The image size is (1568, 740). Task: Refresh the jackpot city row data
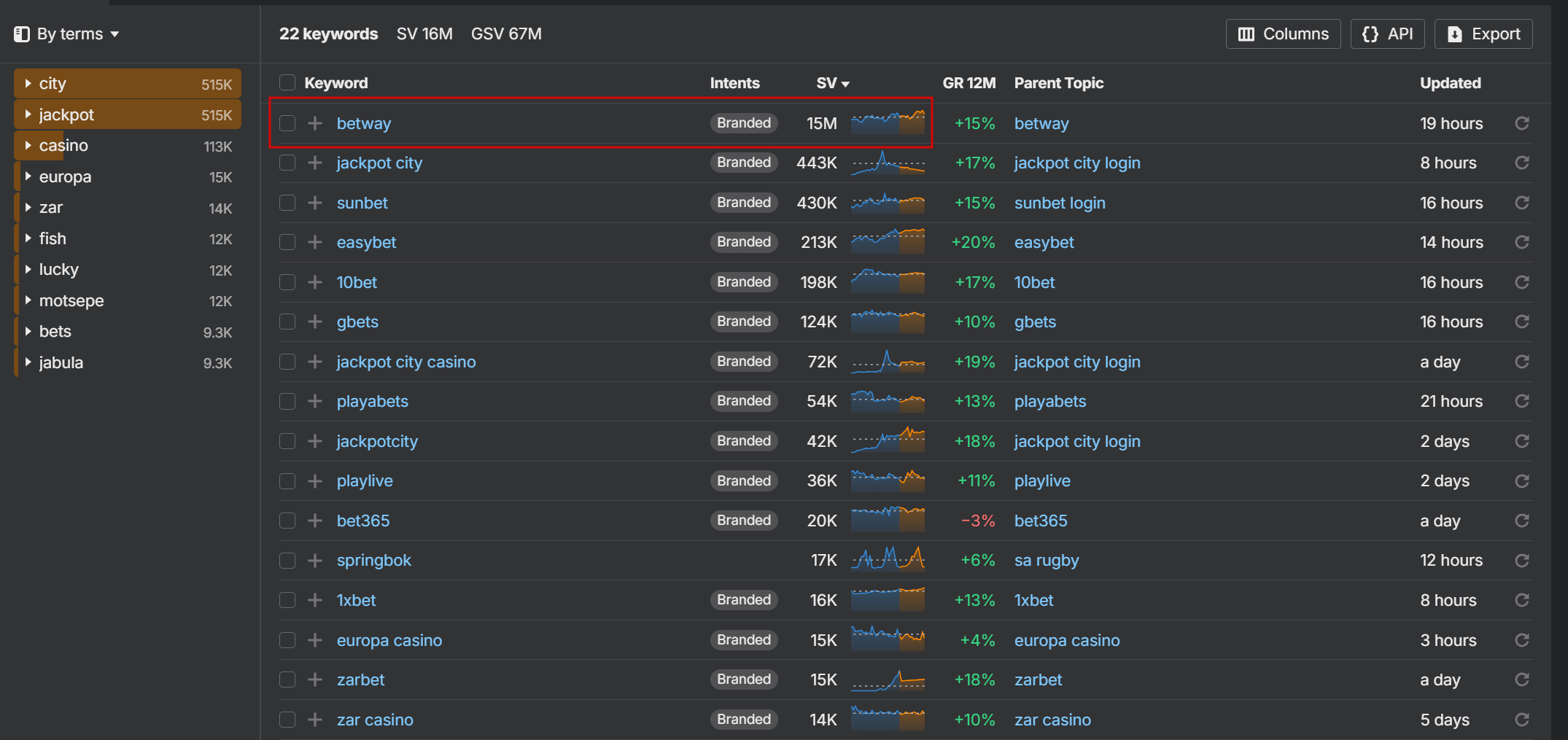click(1521, 163)
